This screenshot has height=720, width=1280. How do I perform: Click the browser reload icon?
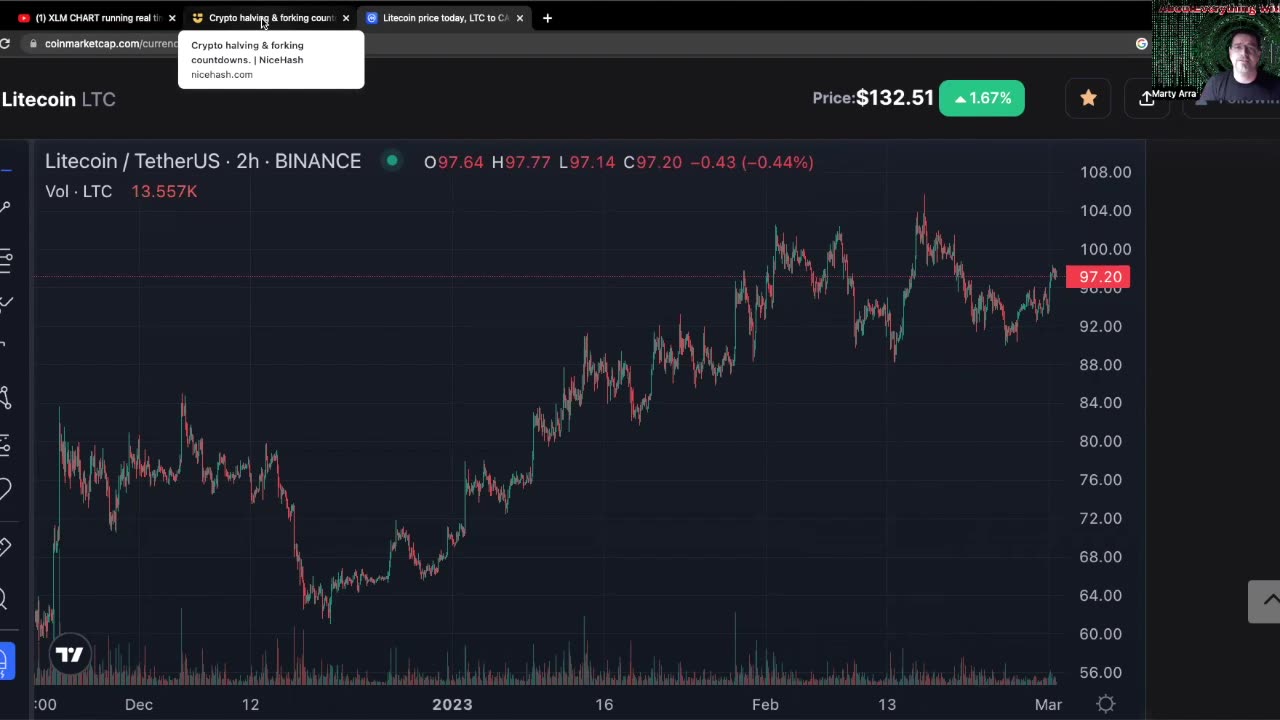[6, 43]
